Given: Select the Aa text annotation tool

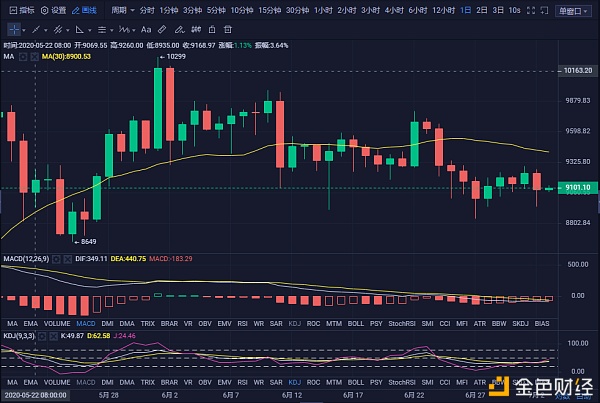Looking at the screenshot, I should [x=146, y=29].
